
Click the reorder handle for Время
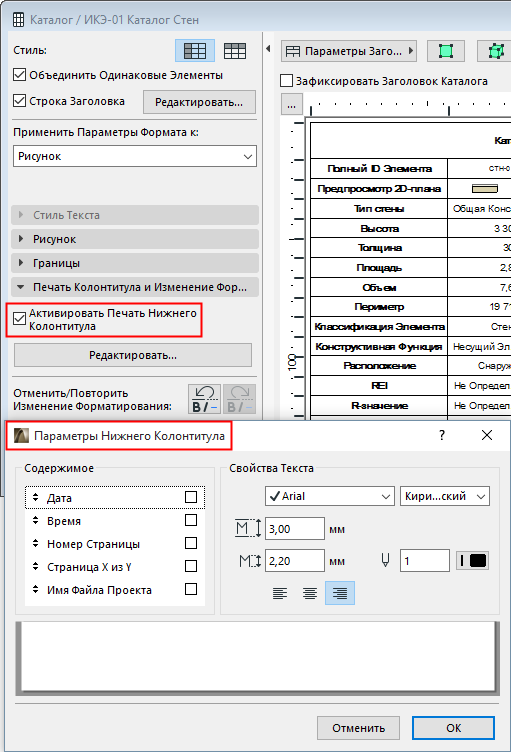point(36,520)
